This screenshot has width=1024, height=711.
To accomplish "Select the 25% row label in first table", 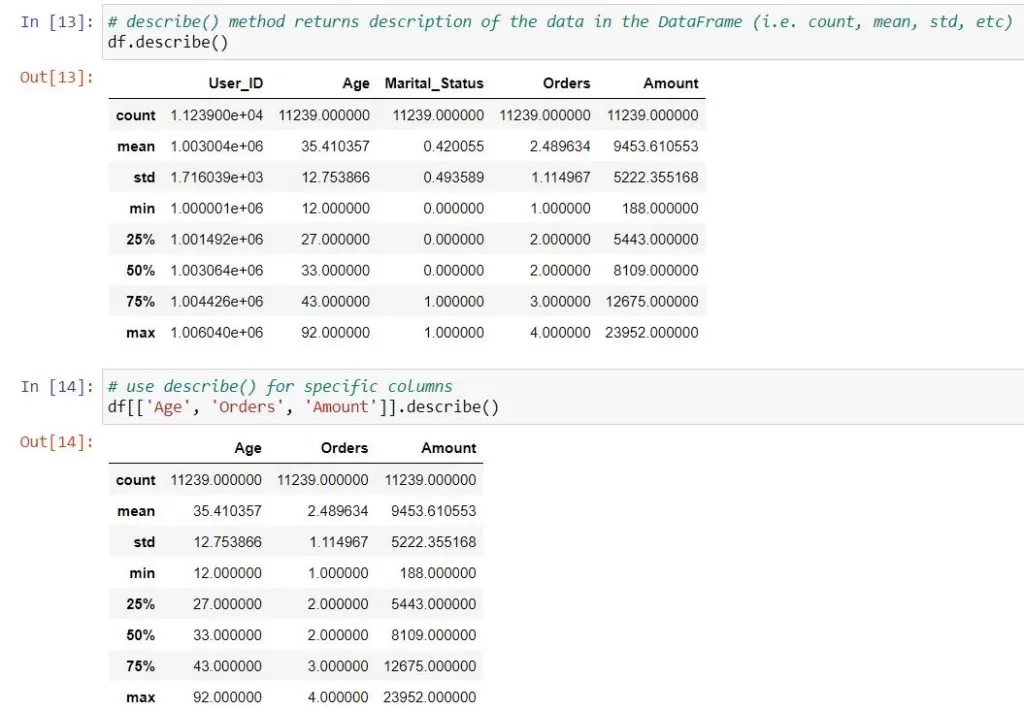I will pyautogui.click(x=140, y=240).
